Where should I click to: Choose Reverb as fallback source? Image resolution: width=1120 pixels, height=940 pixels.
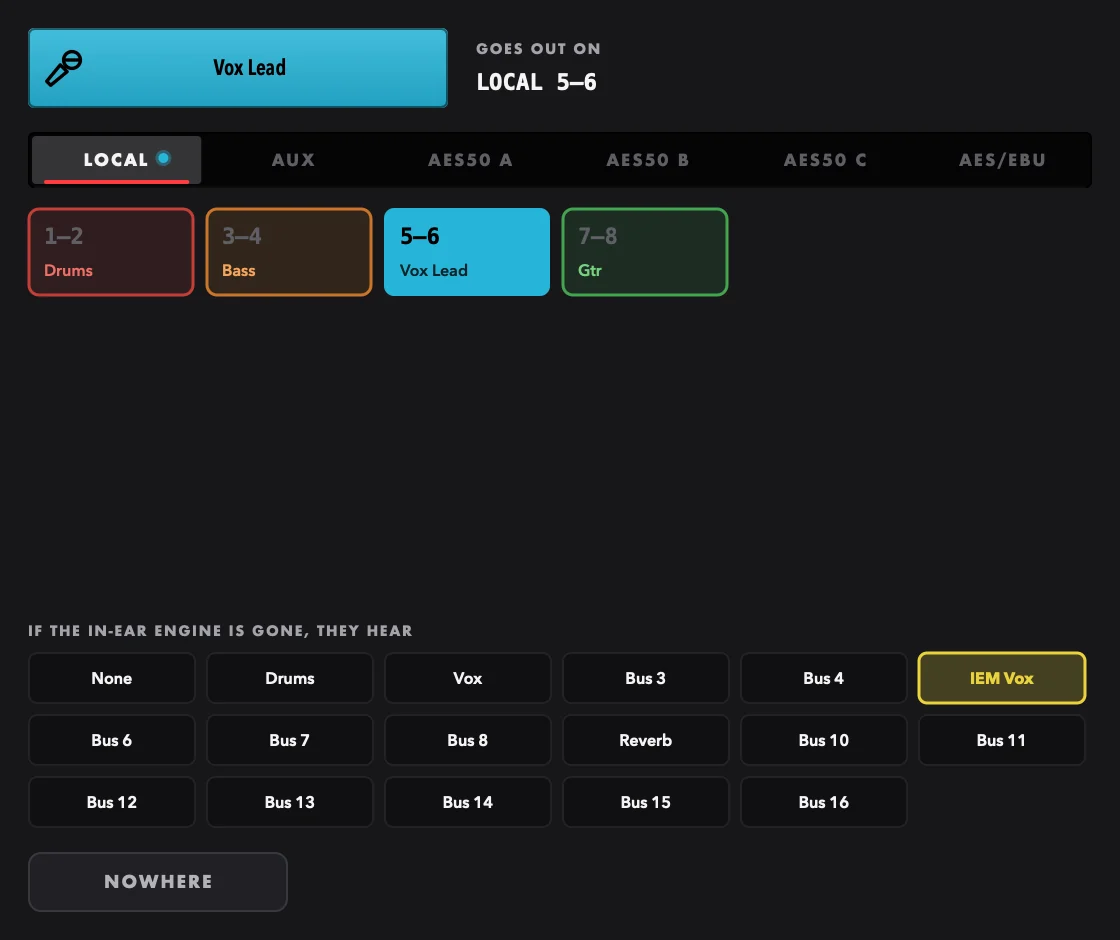pos(646,740)
